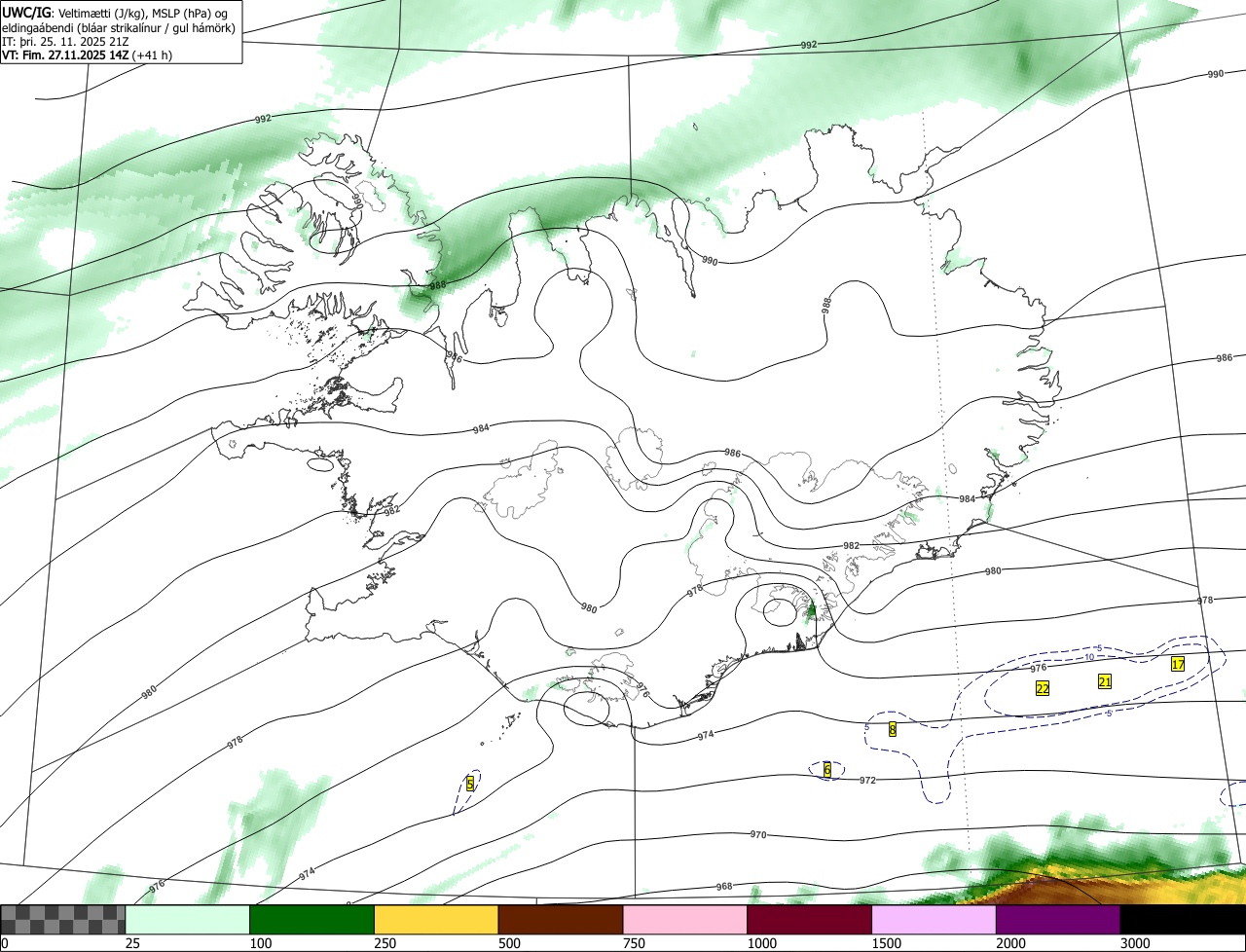Select the yellow 250–500 legend swatch

tap(436, 920)
